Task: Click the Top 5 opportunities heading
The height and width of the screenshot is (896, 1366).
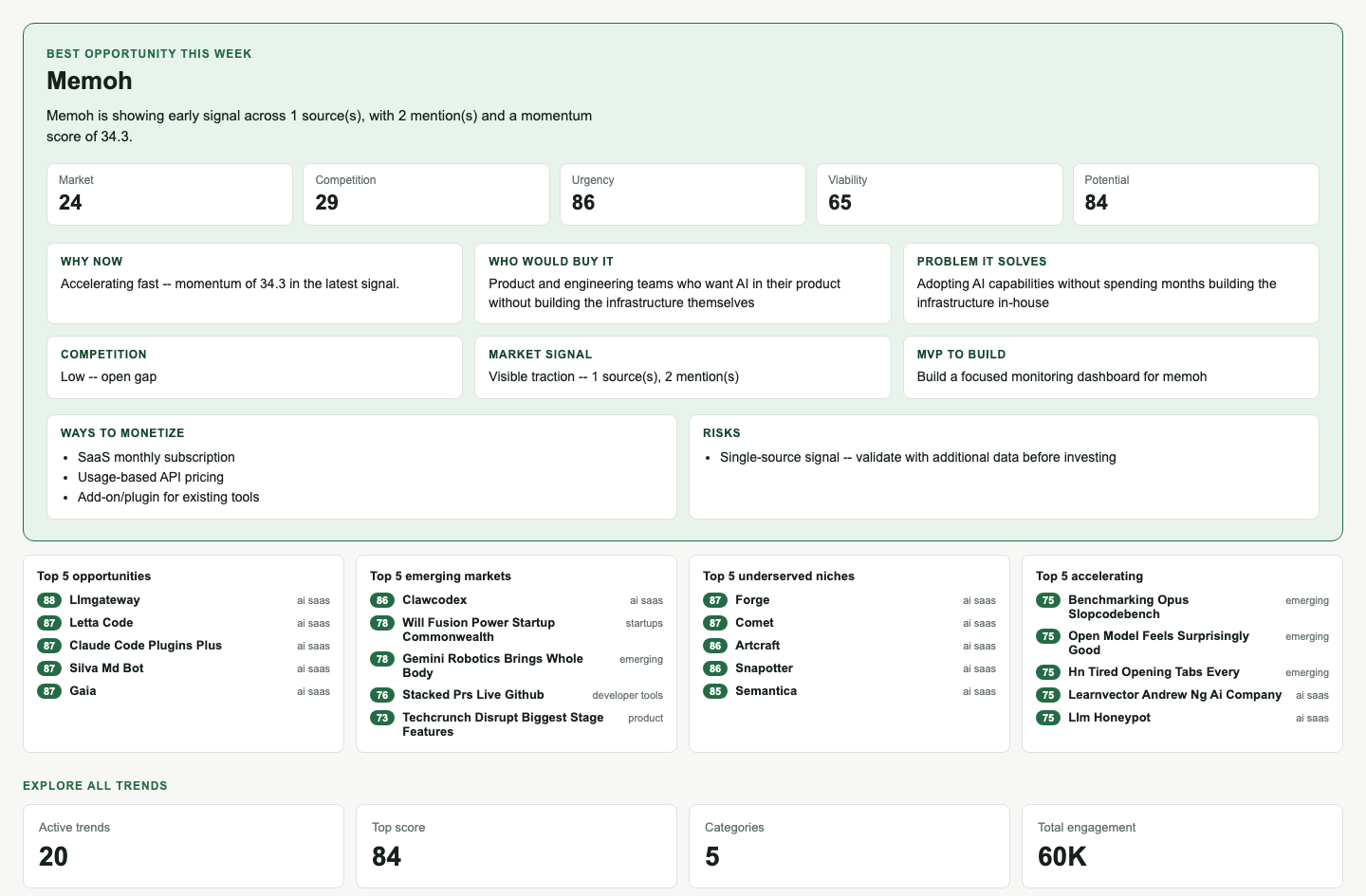Action: pos(94,576)
